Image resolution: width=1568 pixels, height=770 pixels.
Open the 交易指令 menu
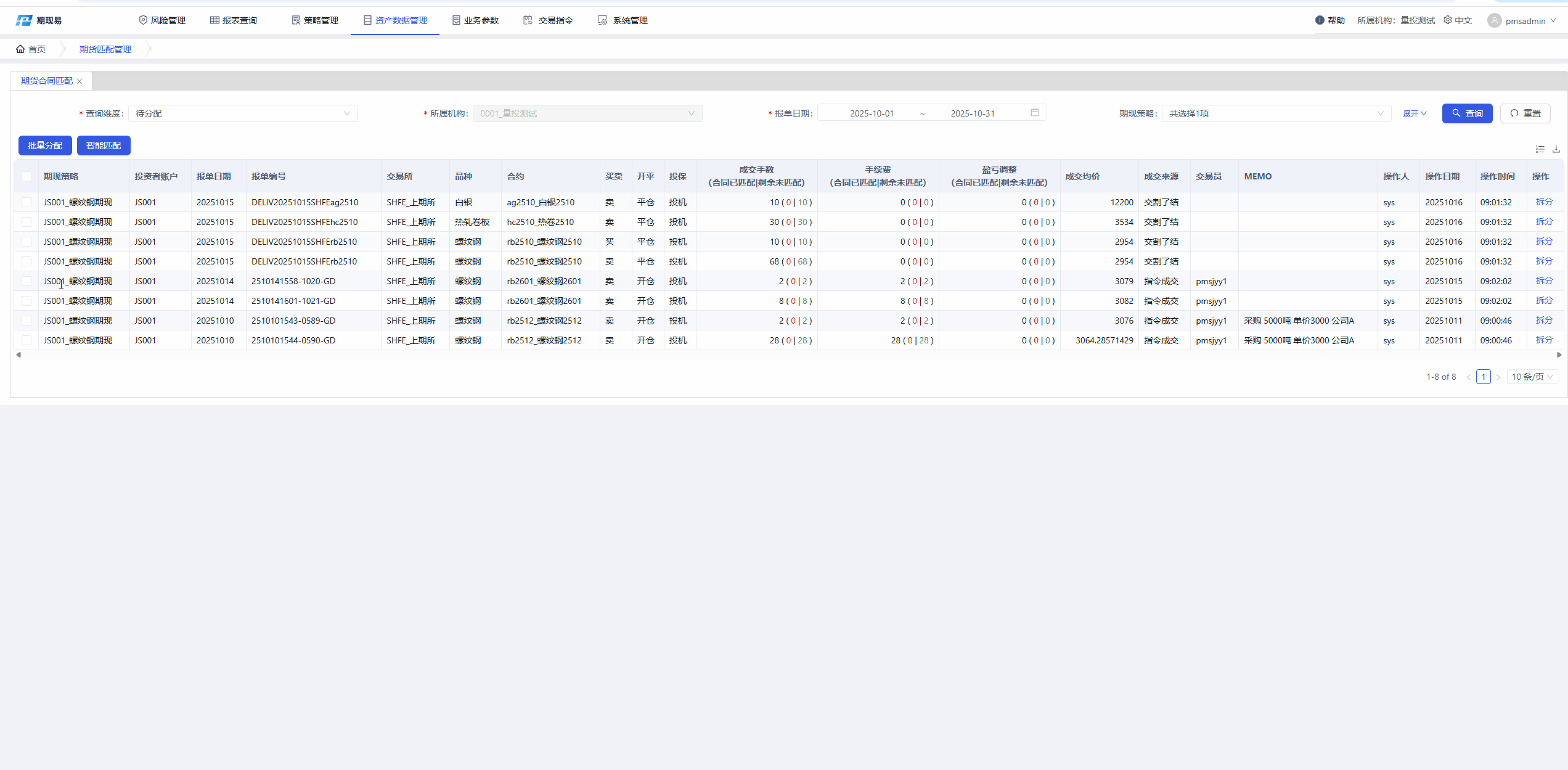click(549, 20)
